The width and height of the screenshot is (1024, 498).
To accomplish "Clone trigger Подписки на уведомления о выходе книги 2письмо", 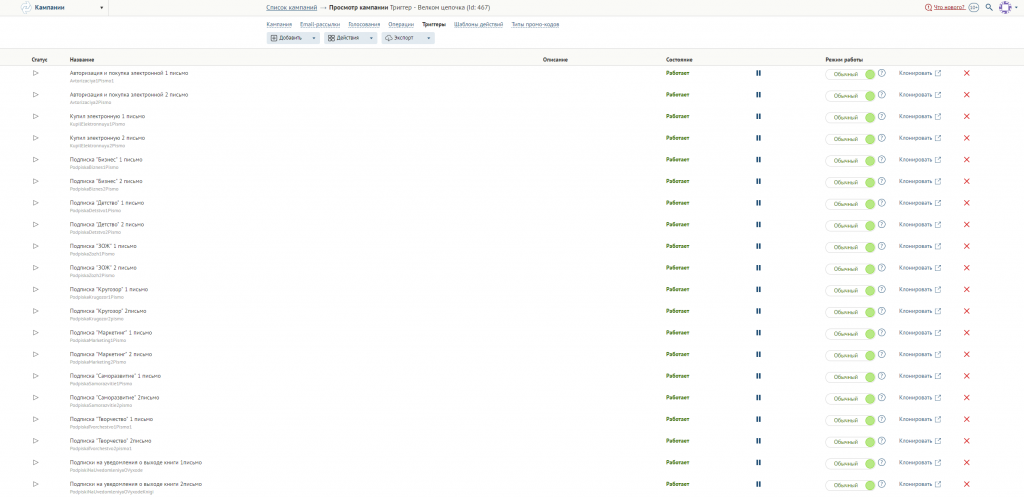I will (920, 484).
